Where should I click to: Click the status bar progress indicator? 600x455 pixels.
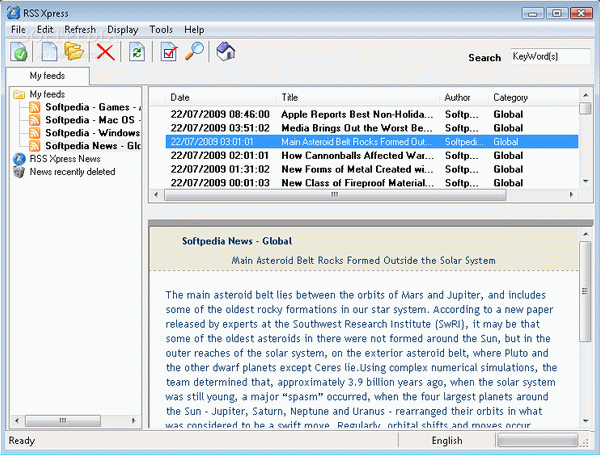(537, 440)
